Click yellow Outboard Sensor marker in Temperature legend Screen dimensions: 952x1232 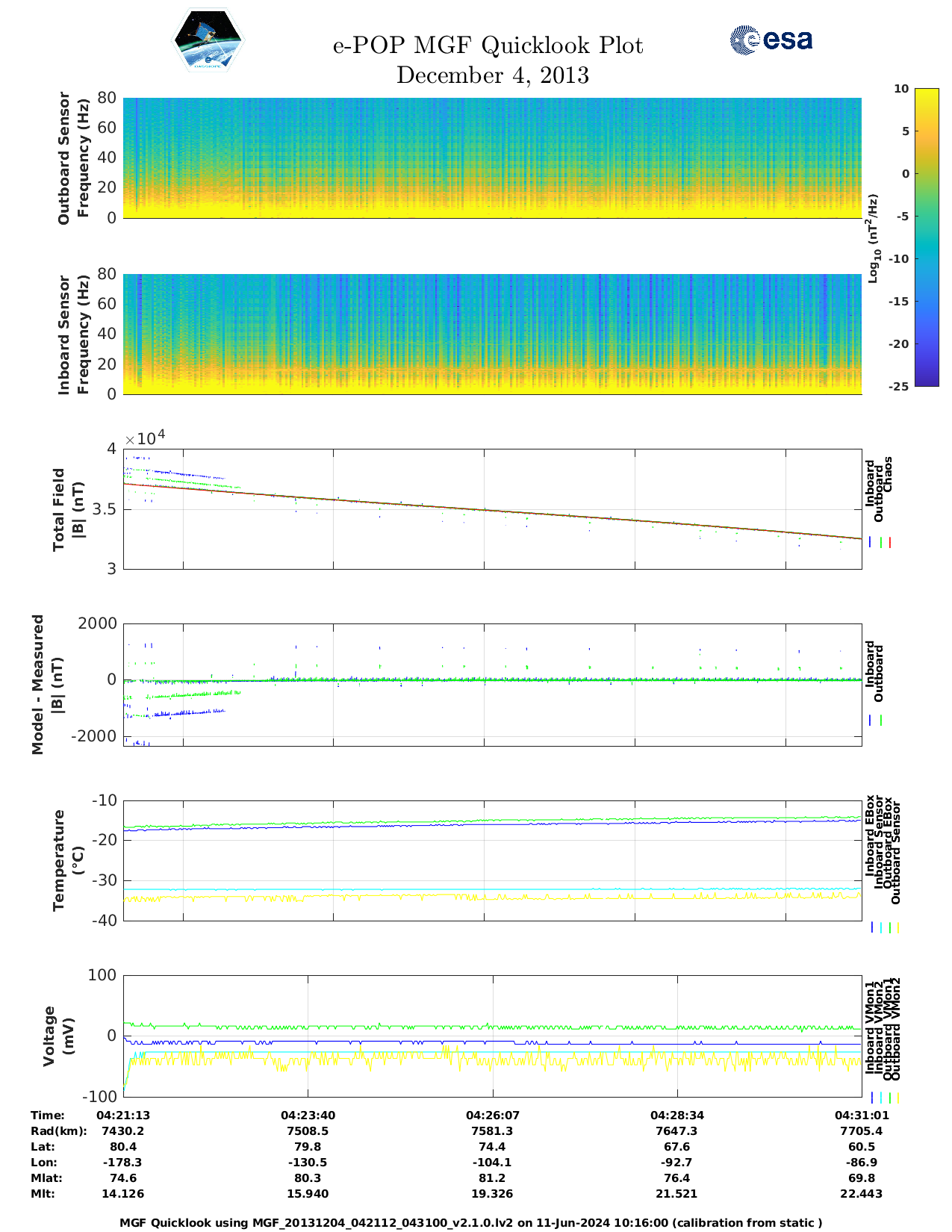click(x=897, y=927)
